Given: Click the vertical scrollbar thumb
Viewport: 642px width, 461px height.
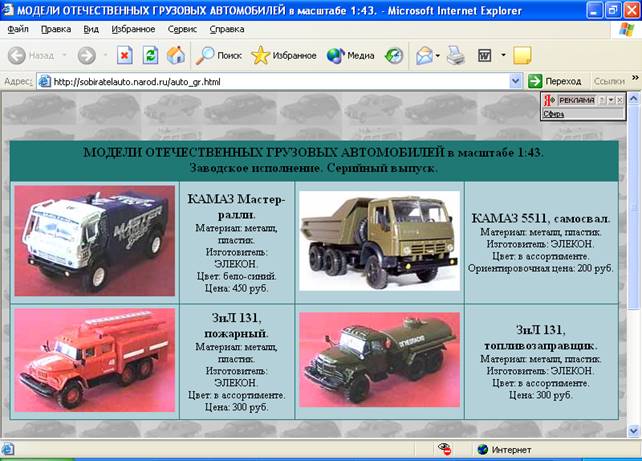Looking at the screenshot, I should [634, 207].
